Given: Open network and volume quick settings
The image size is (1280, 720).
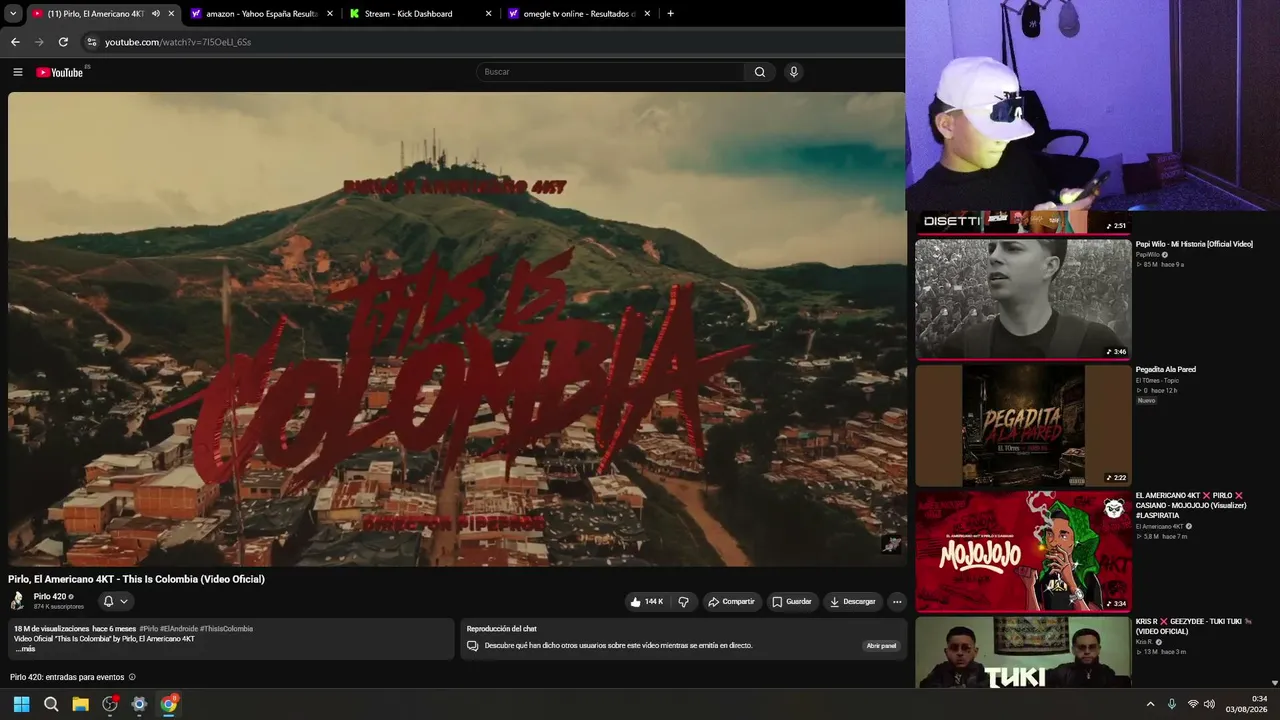Looking at the screenshot, I should click(x=1201, y=704).
